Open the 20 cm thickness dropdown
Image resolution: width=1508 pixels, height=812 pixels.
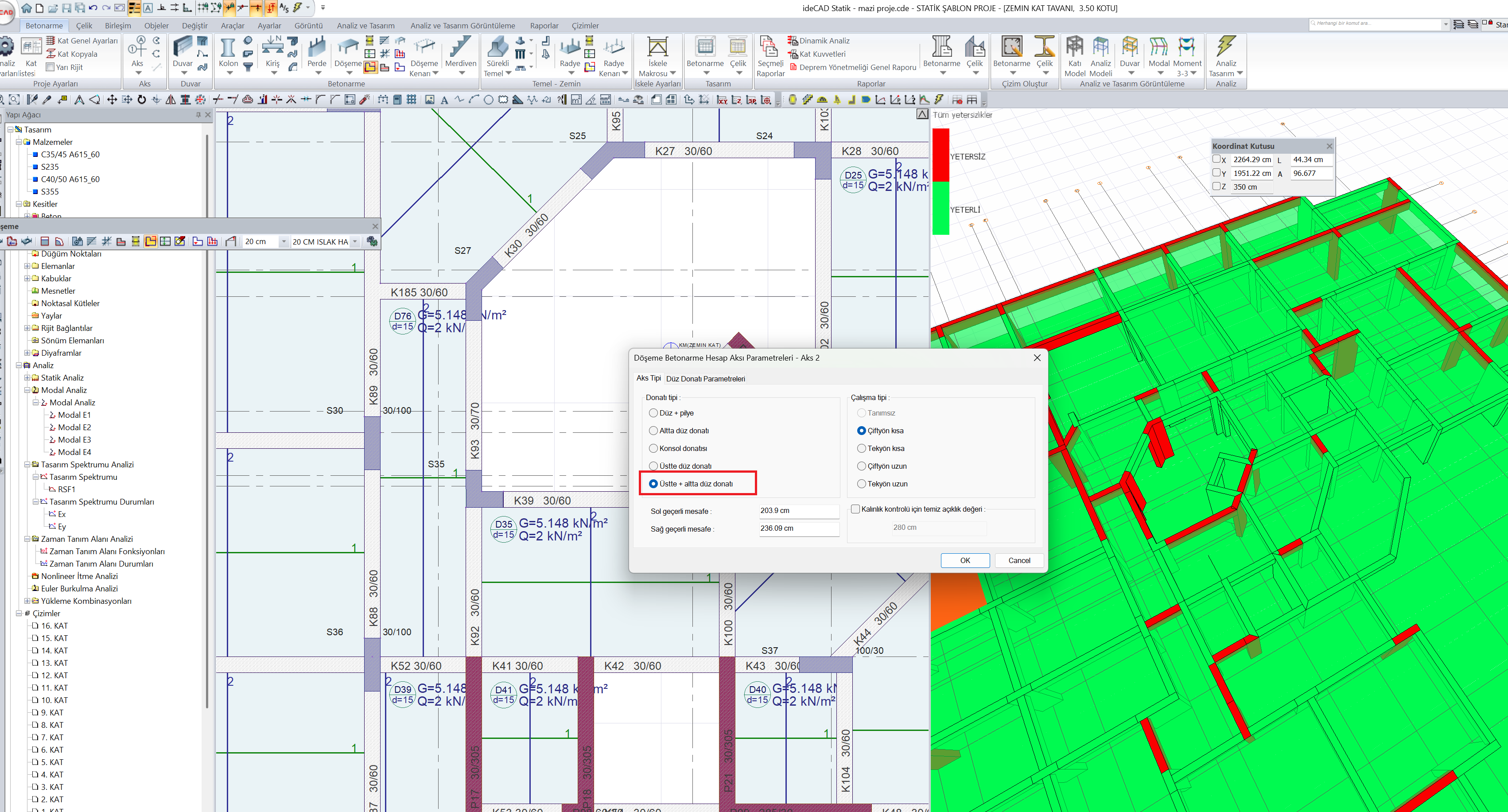[284, 241]
